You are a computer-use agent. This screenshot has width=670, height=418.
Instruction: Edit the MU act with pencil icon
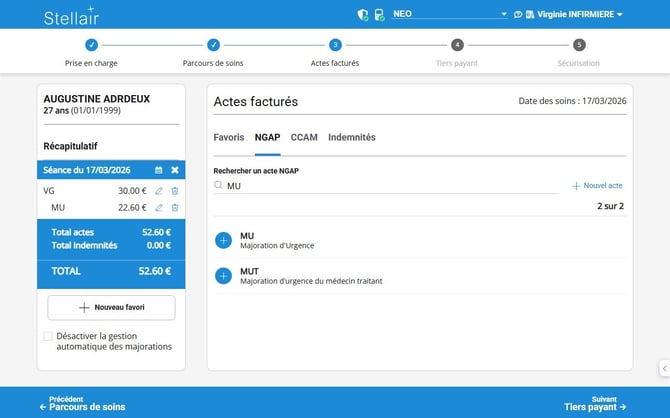pos(158,208)
